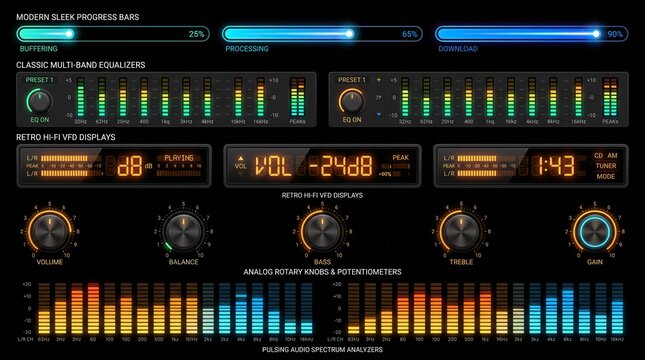
Task: Click the 1:43 time readout
Action: click(557, 166)
